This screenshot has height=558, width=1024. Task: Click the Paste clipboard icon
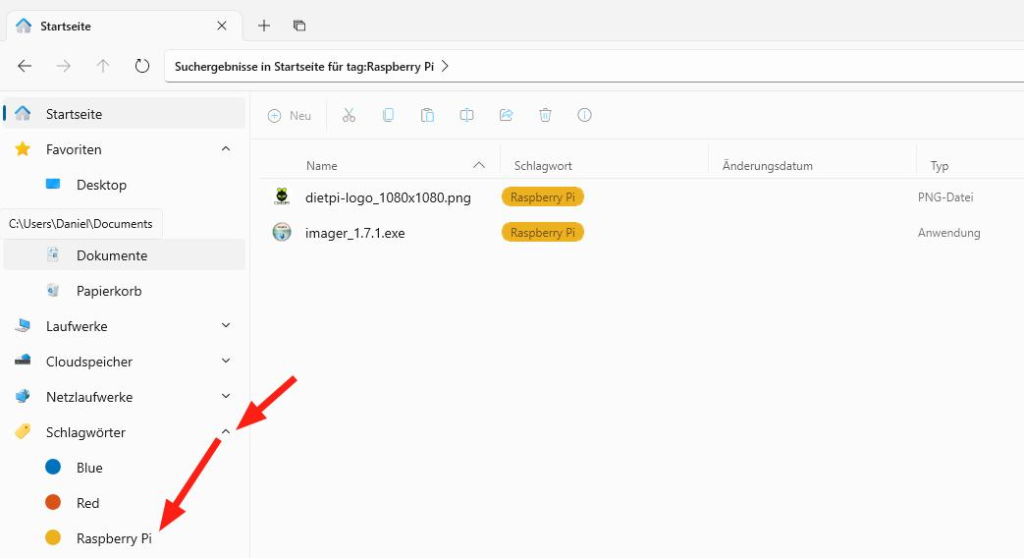[x=427, y=116]
